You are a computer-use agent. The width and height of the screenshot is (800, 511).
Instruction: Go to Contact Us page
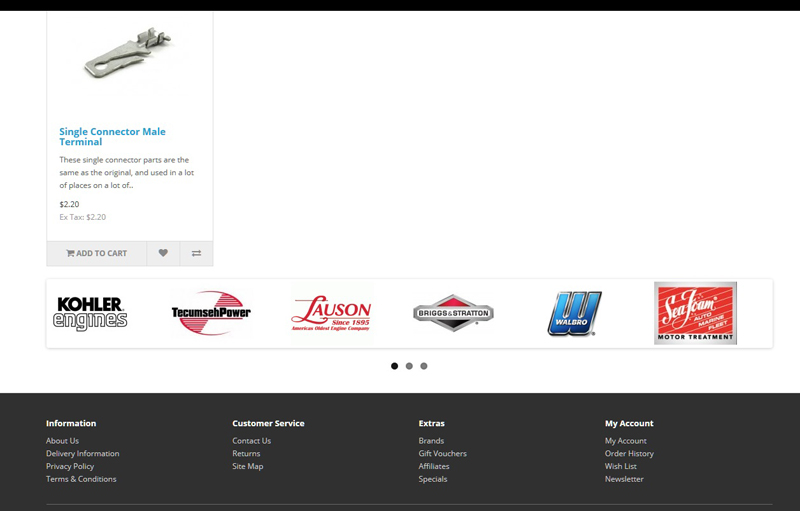point(252,441)
